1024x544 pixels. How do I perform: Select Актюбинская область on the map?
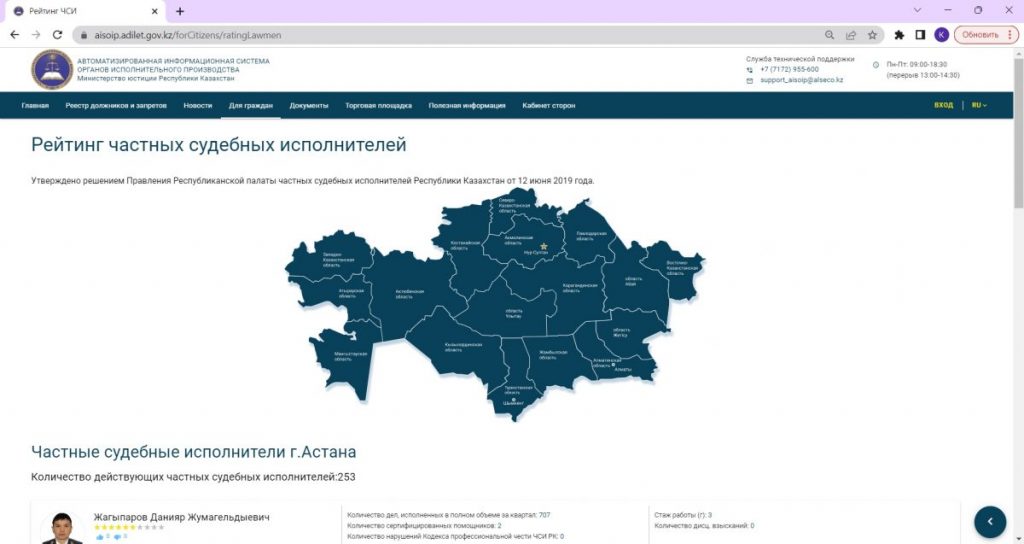409,294
